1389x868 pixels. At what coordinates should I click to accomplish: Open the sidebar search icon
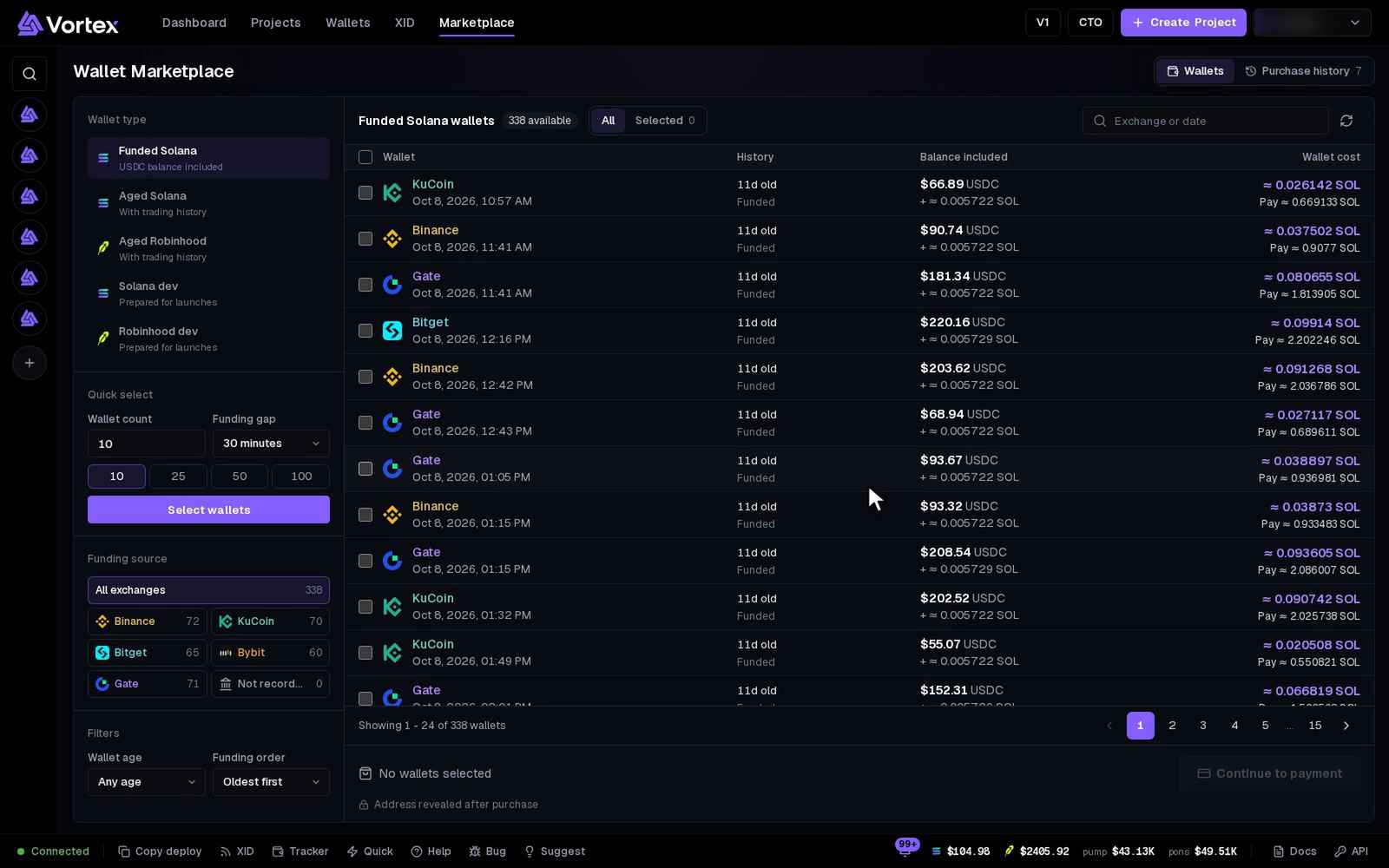coord(30,74)
